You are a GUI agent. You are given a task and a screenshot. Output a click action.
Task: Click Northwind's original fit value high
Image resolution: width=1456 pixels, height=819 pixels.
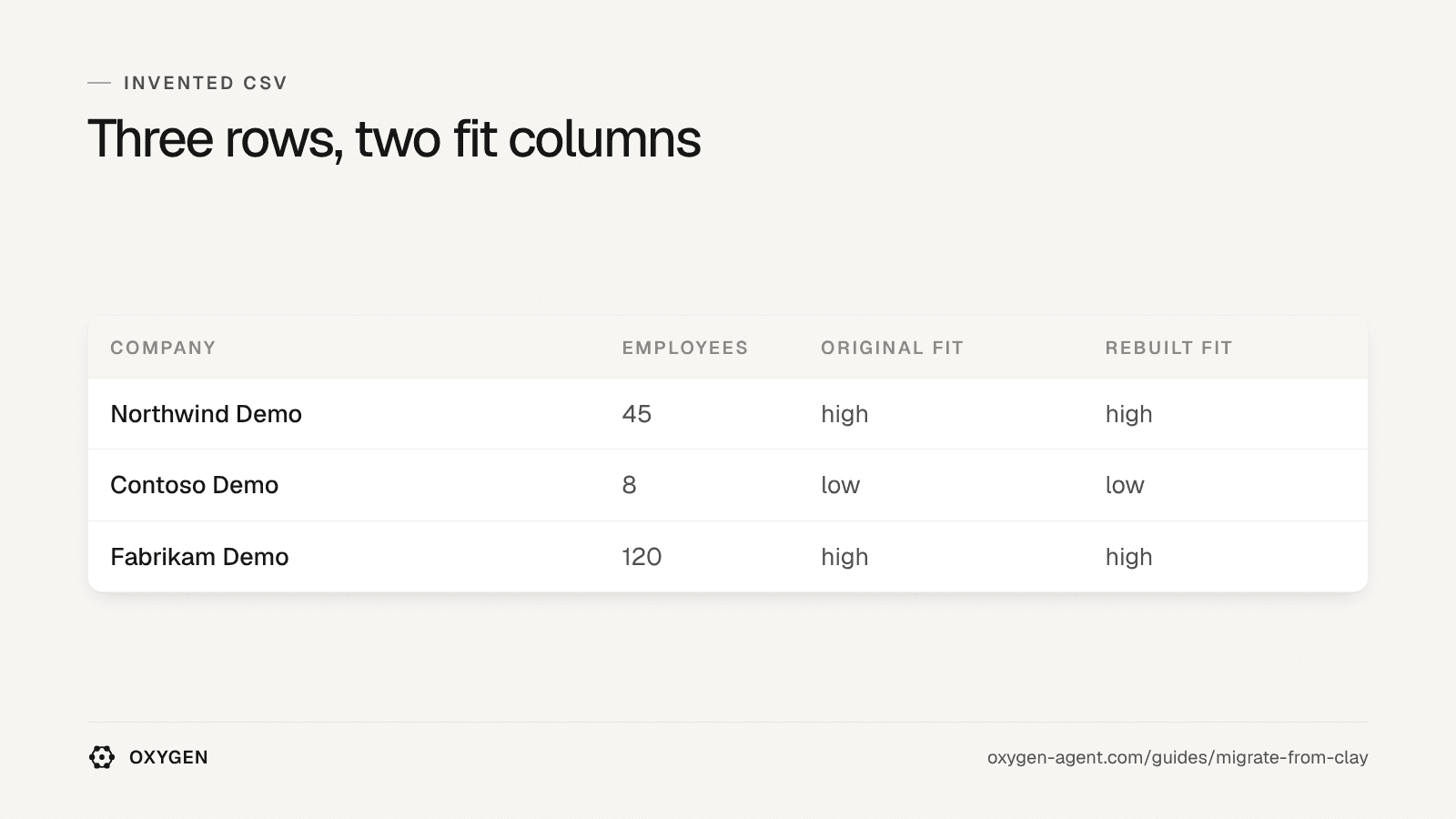[x=844, y=415]
